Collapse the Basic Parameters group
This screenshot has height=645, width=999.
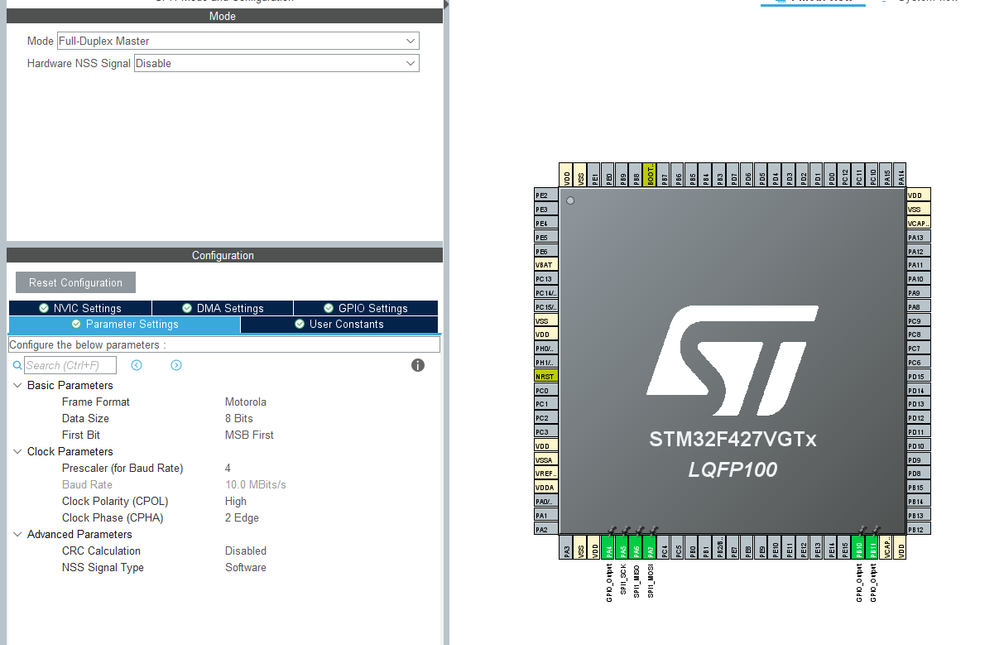click(x=17, y=385)
